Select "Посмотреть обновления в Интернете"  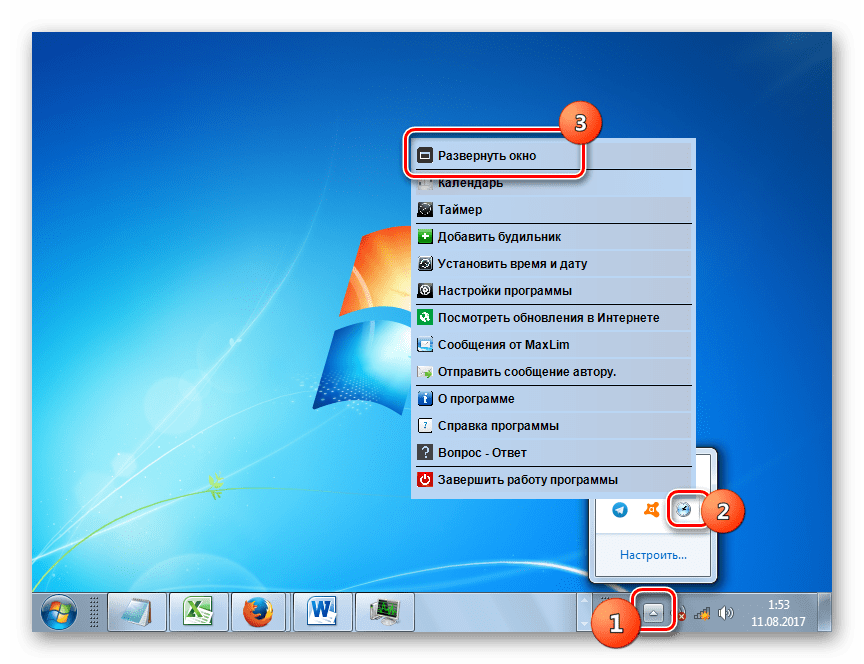(553, 318)
